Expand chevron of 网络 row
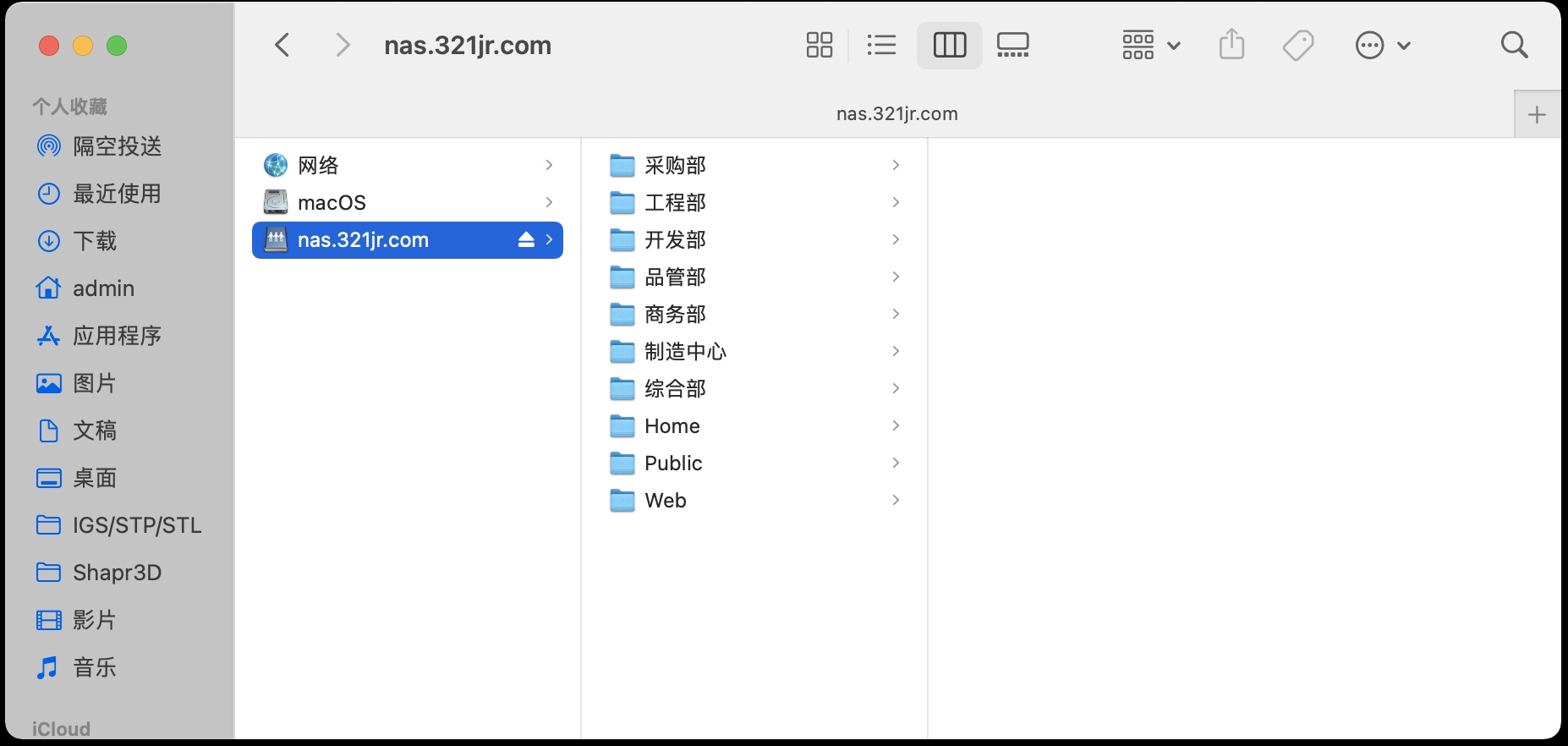Screen dimensions: 1568x746 point(549,165)
